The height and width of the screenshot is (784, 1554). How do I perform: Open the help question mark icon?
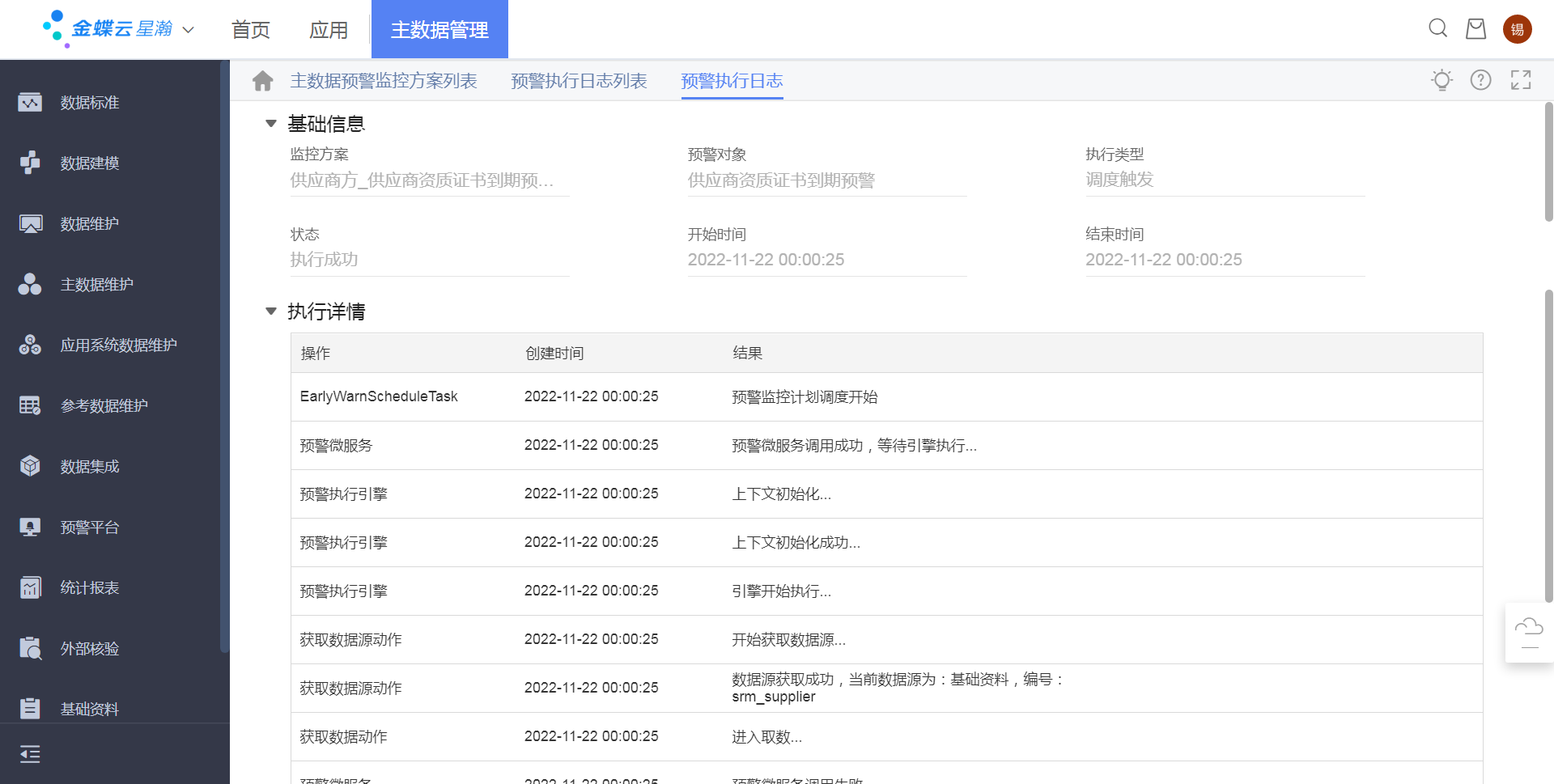click(1480, 80)
